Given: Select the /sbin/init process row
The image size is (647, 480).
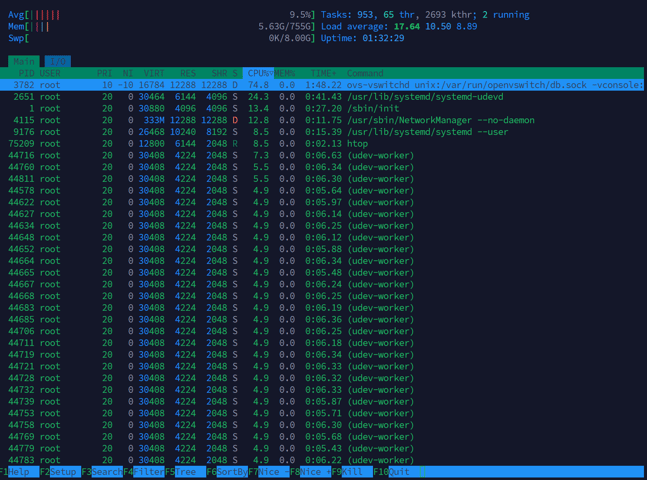Looking at the screenshot, I should point(322,108).
